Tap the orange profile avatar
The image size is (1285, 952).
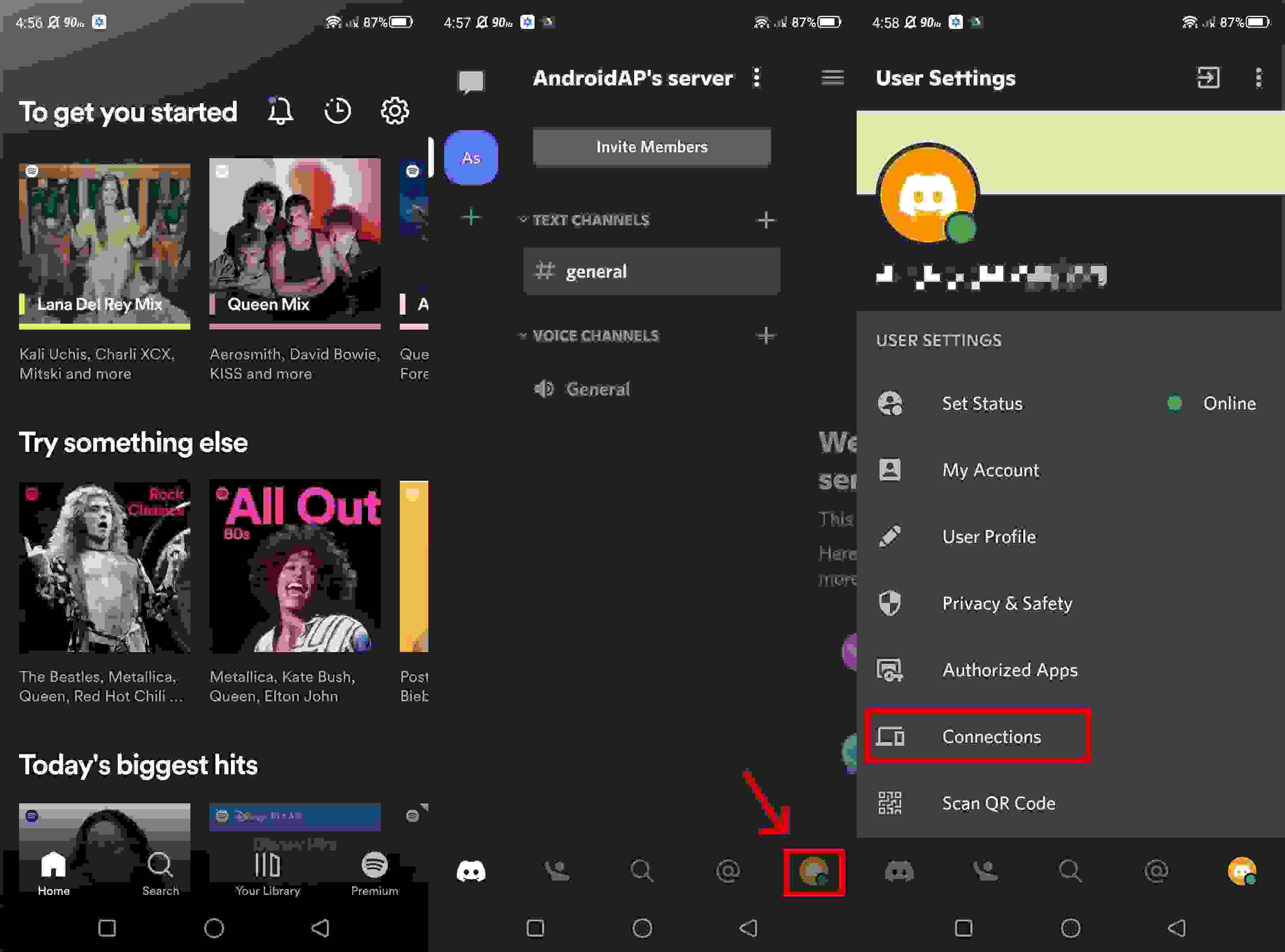coord(928,194)
